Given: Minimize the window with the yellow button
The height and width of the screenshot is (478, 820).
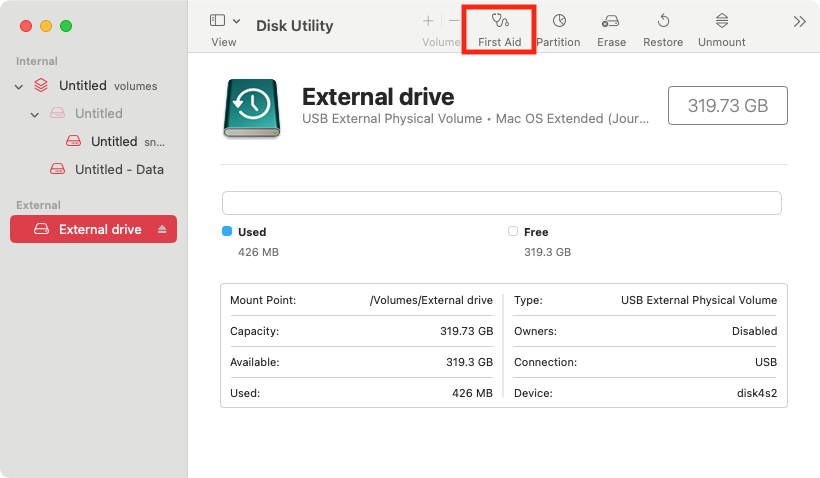Looking at the screenshot, I should coord(46,26).
